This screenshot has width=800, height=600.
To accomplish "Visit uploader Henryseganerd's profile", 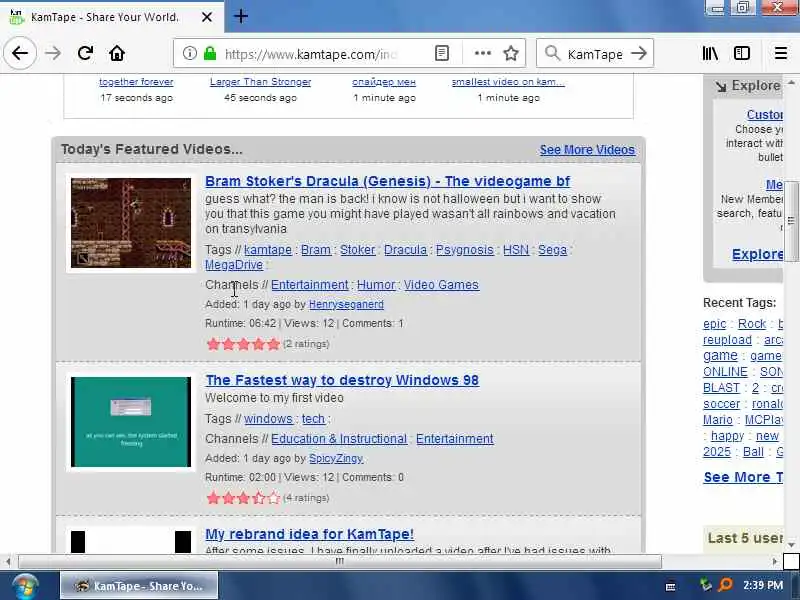I will pos(346,305).
